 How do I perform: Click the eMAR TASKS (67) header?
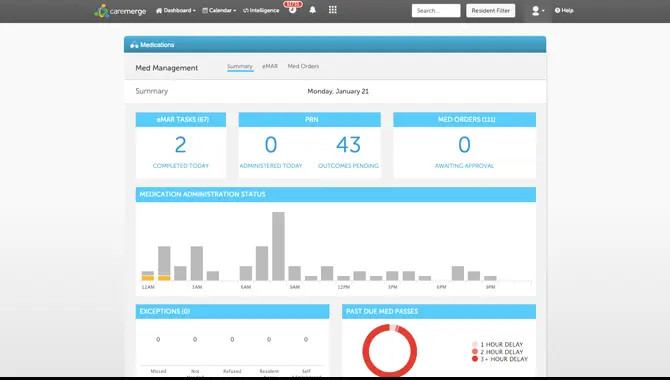[x=181, y=120]
